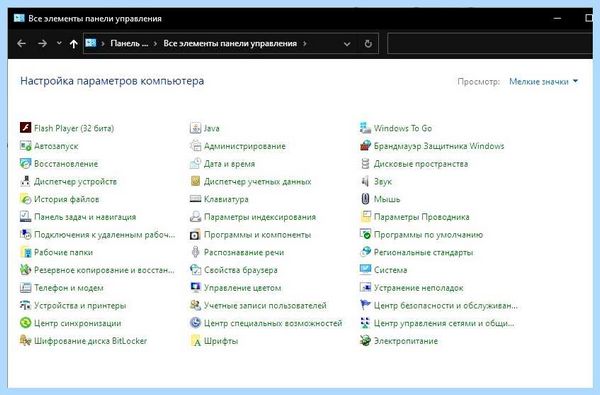Image resolution: width=600 pixels, height=395 pixels.
Task: Click the Java icon
Action: tap(195, 128)
